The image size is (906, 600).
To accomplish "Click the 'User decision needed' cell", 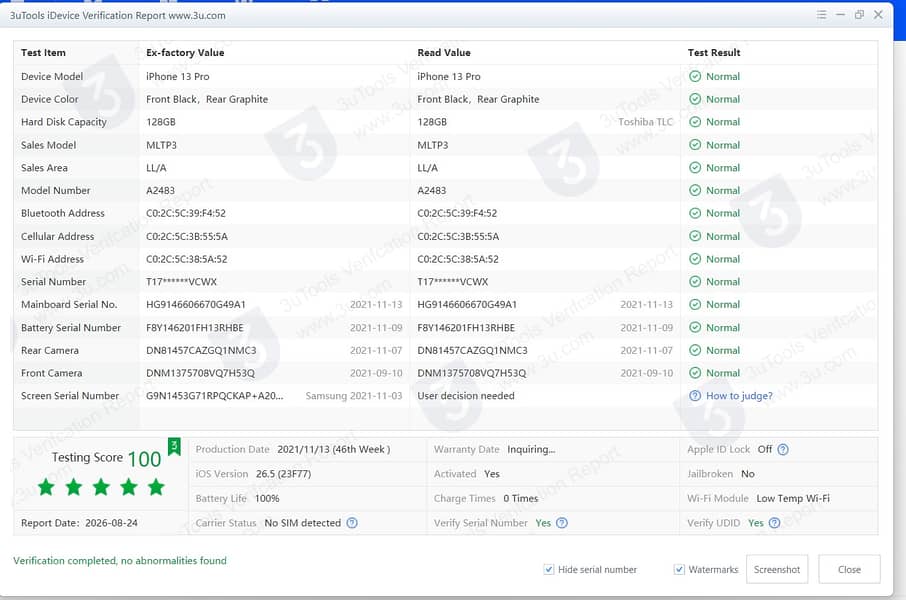I will [x=466, y=395].
